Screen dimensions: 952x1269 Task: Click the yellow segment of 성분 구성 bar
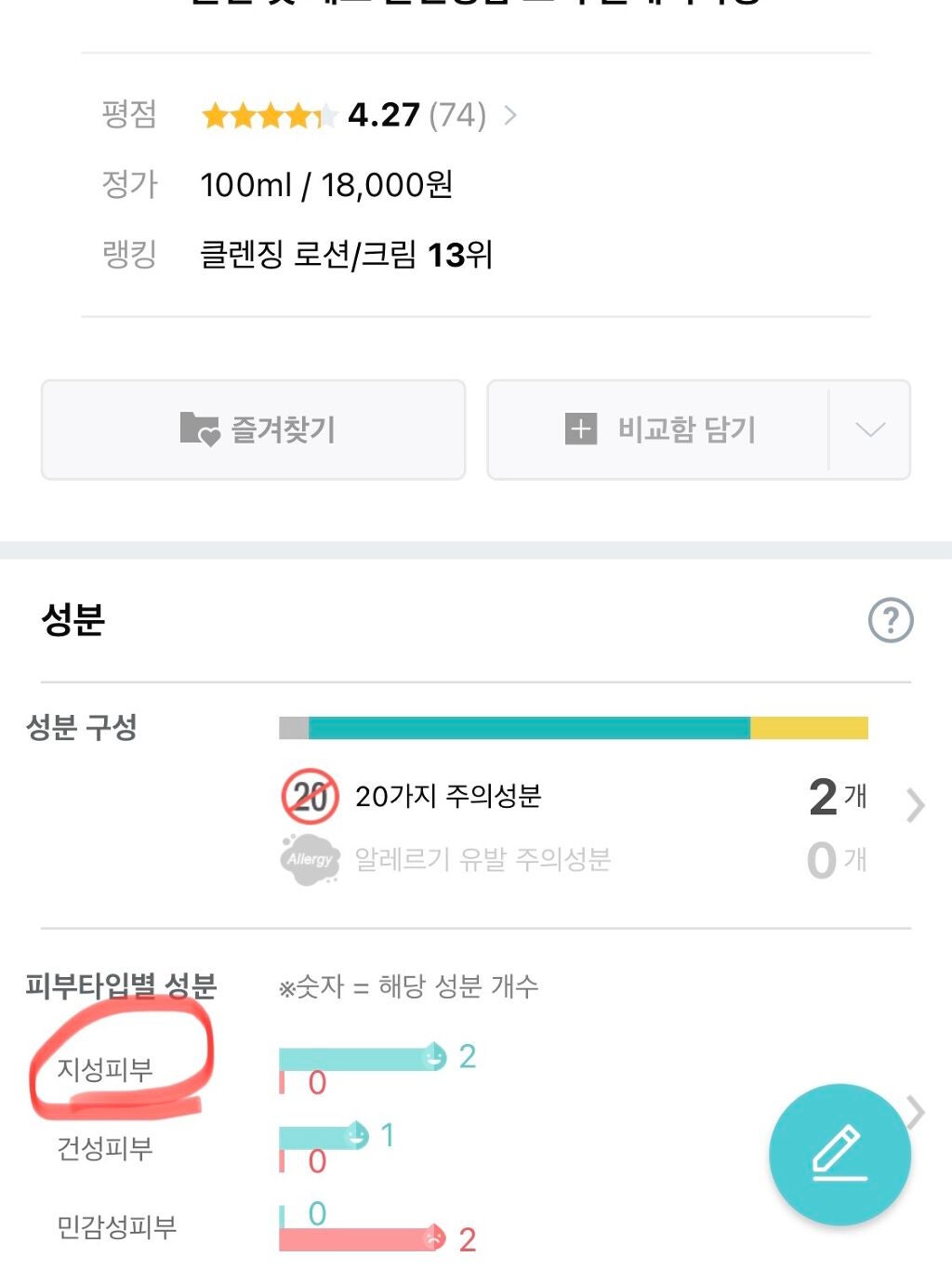click(x=809, y=728)
